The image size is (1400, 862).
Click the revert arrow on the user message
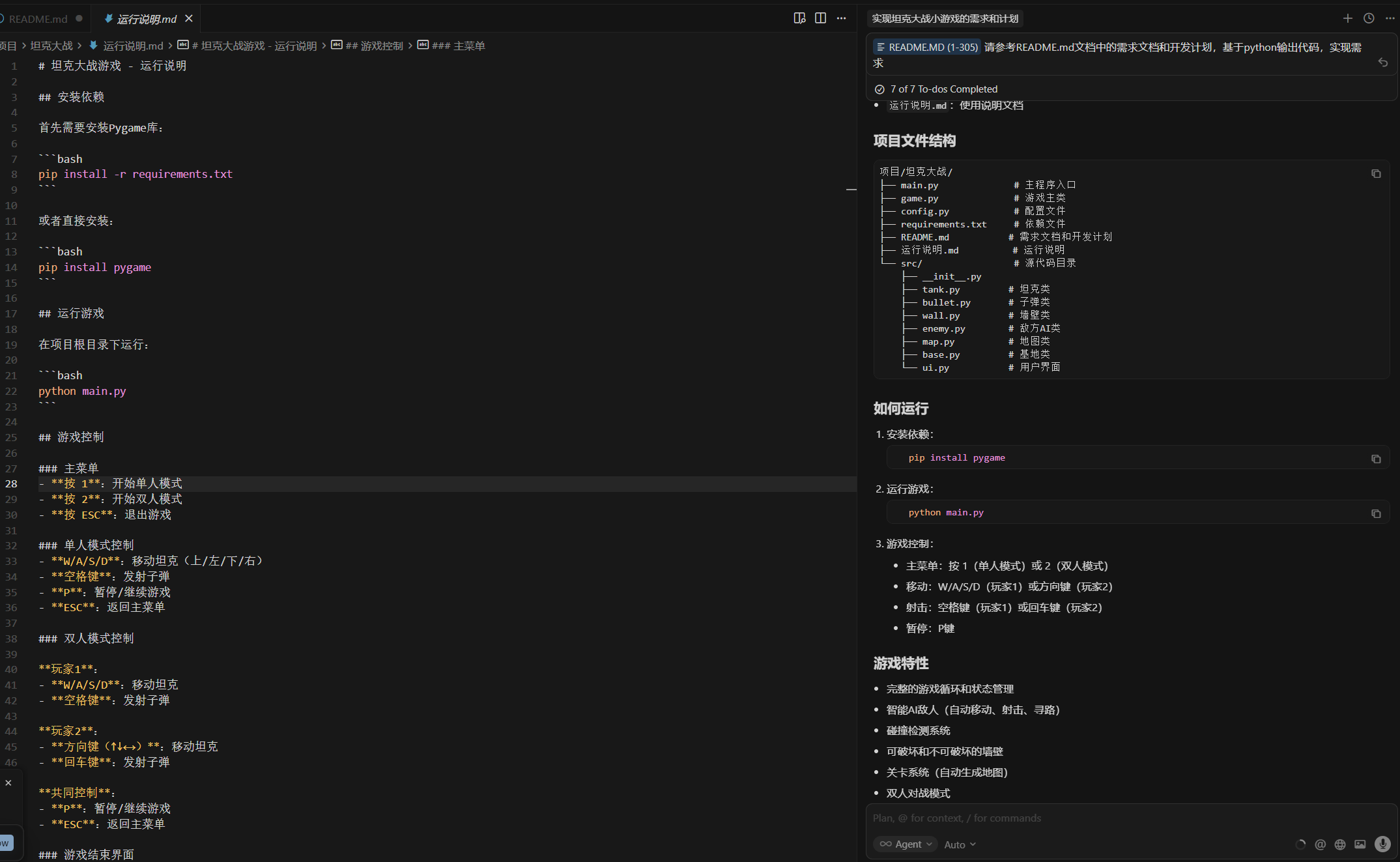pos(1383,63)
